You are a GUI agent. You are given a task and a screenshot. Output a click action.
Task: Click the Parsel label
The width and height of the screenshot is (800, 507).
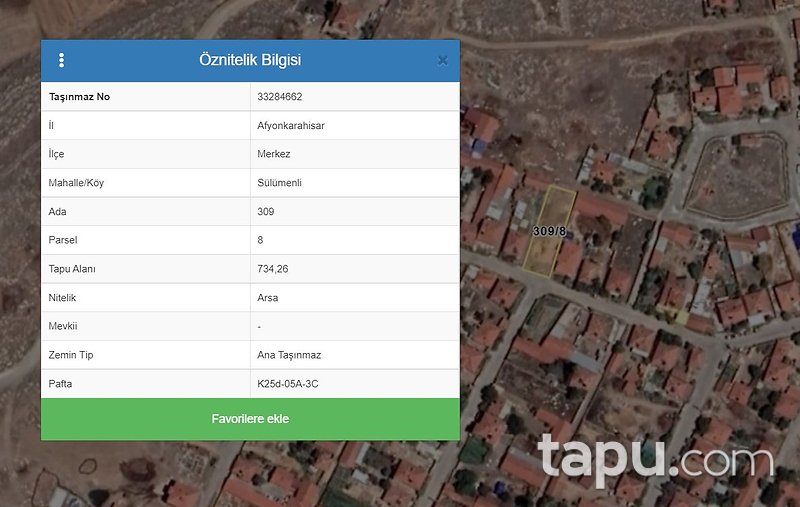click(x=63, y=240)
